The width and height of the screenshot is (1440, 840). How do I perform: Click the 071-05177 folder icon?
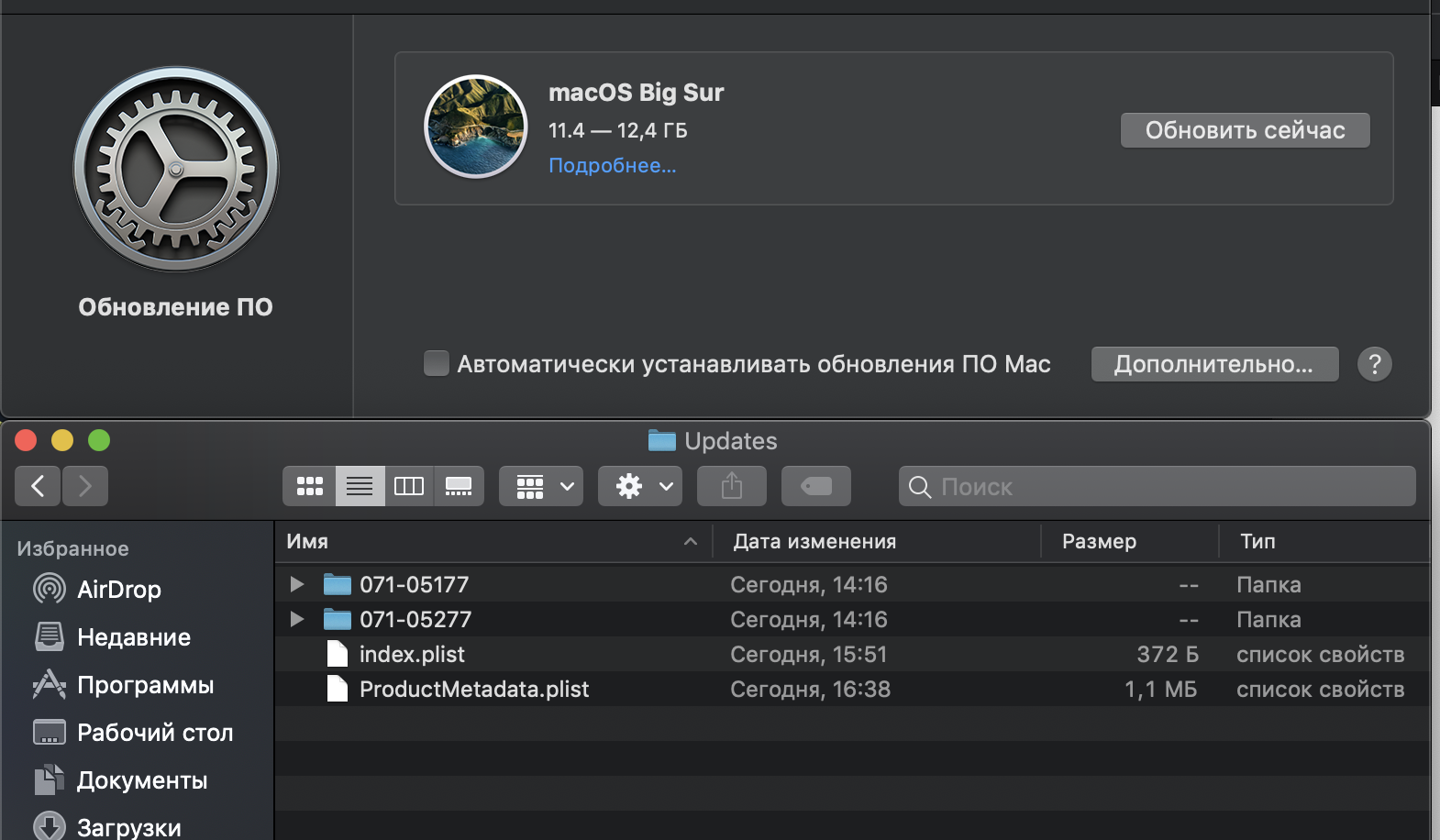[338, 584]
